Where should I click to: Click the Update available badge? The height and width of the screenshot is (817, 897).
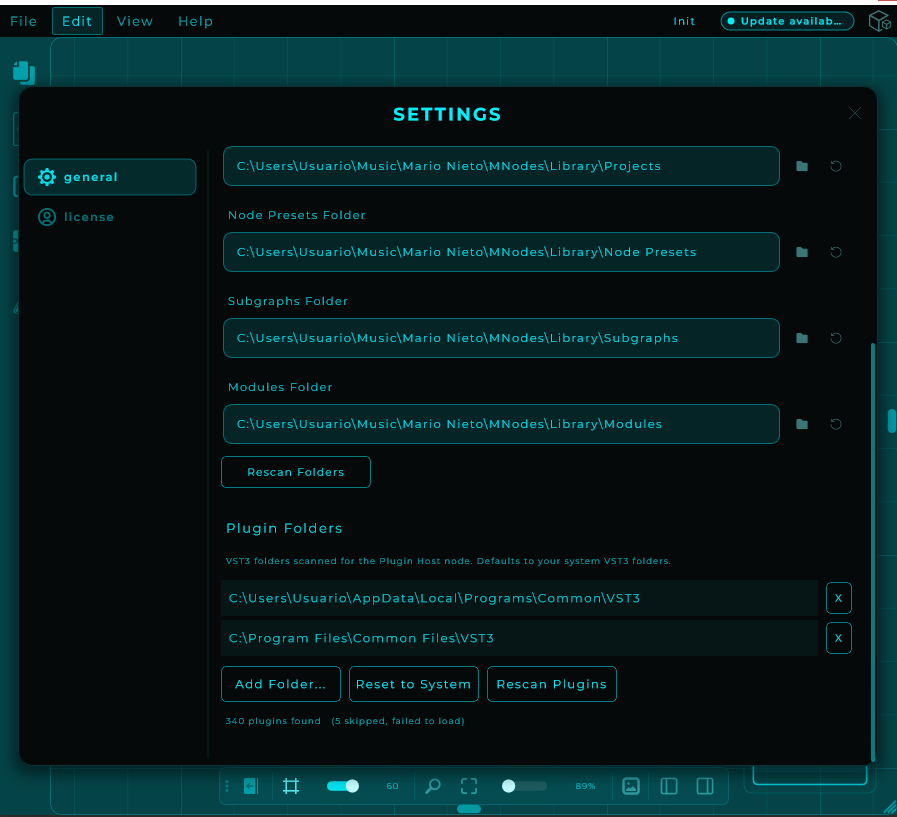787,21
